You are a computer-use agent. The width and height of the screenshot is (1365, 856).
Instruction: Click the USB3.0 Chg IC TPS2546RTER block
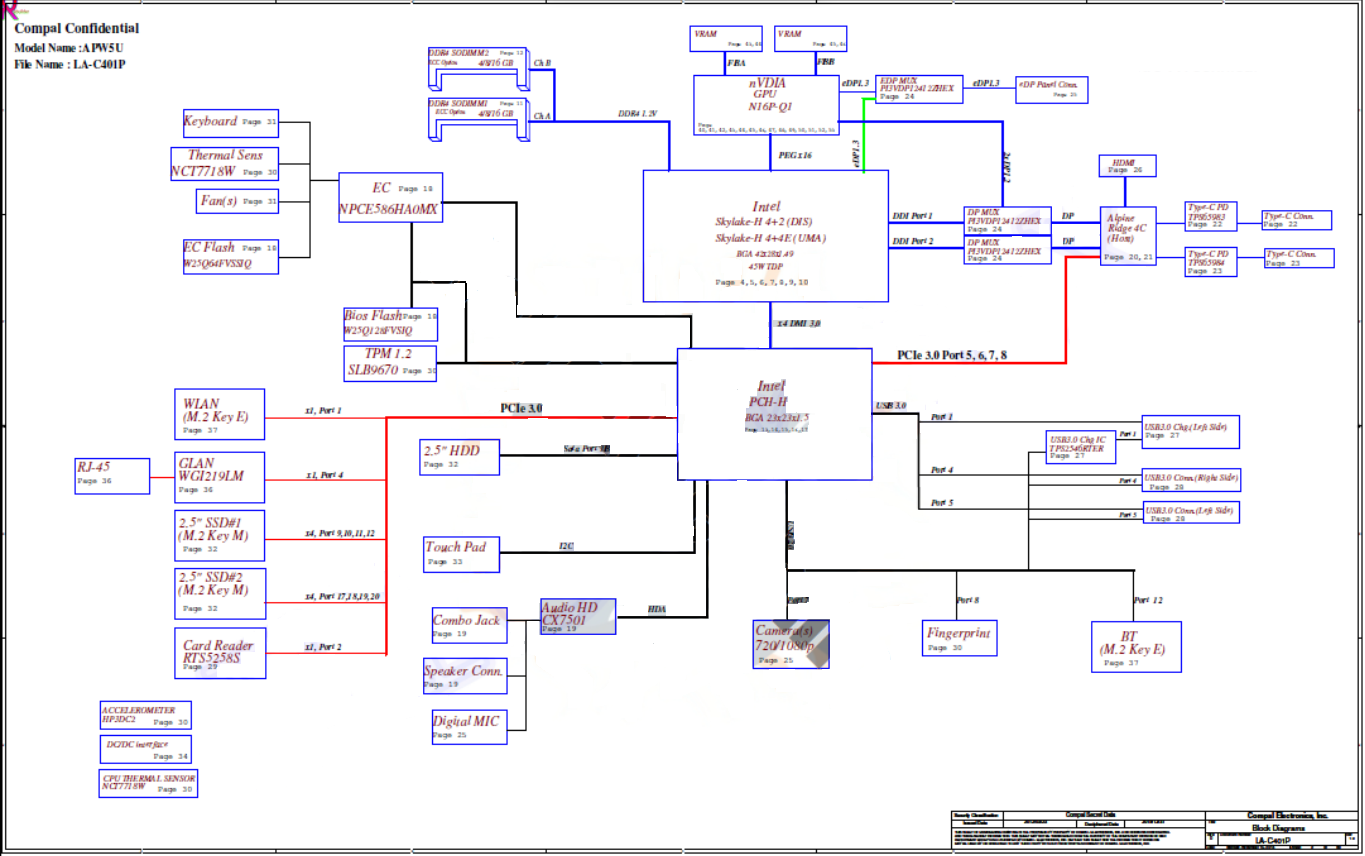pos(1081,446)
